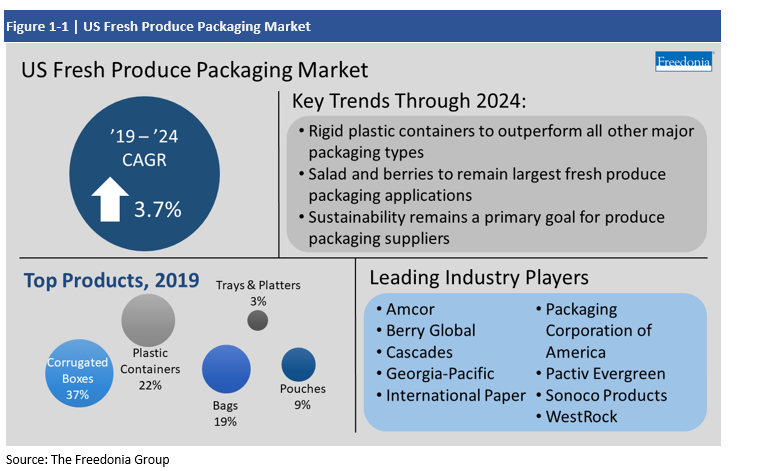The width and height of the screenshot is (772, 471).
Task: Click the 'Pouches 9%' label
Action: coord(303,397)
